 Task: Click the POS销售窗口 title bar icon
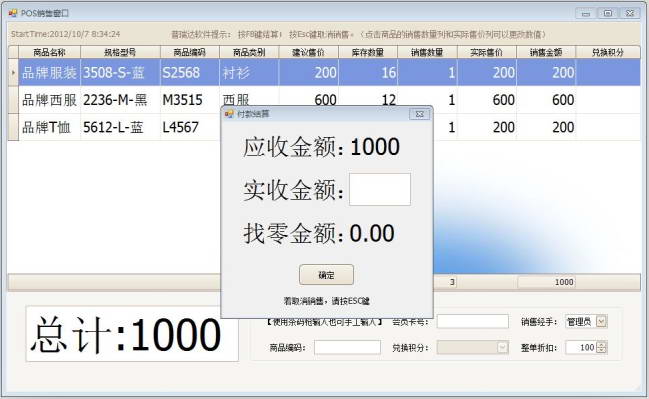13,13
